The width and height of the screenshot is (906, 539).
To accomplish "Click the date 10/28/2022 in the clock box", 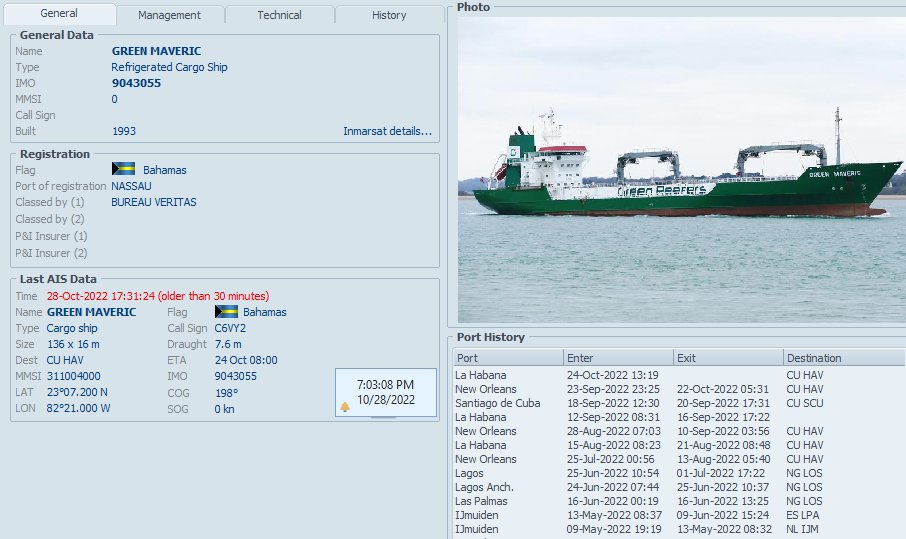I will tap(385, 400).
